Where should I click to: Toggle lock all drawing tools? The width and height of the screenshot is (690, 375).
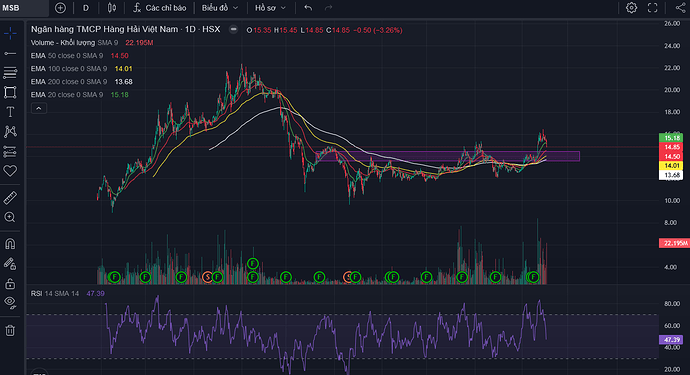(10, 283)
